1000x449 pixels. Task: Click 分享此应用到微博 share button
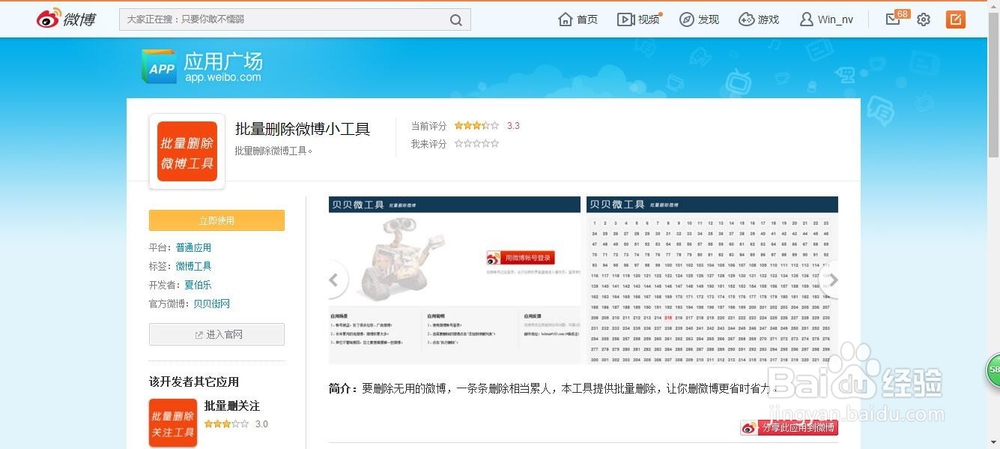(x=789, y=427)
